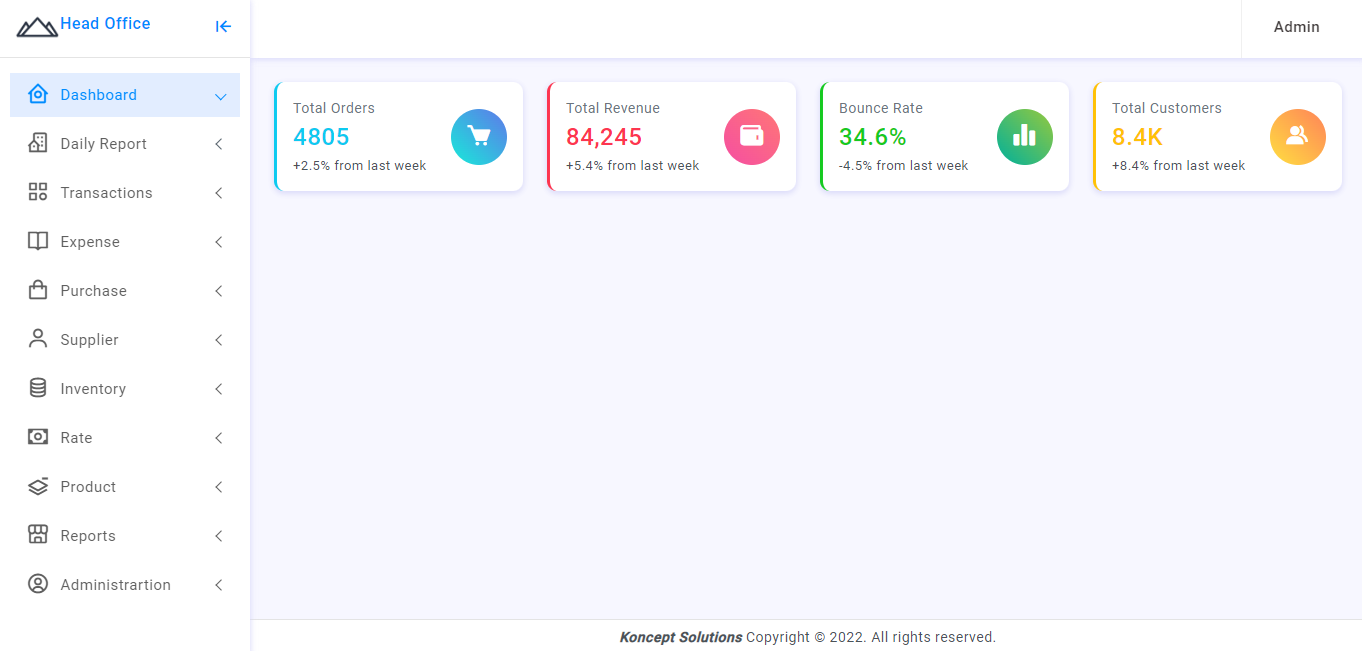The image size is (1362, 651).
Task: Click the Reports store icon
Action: 38,535
